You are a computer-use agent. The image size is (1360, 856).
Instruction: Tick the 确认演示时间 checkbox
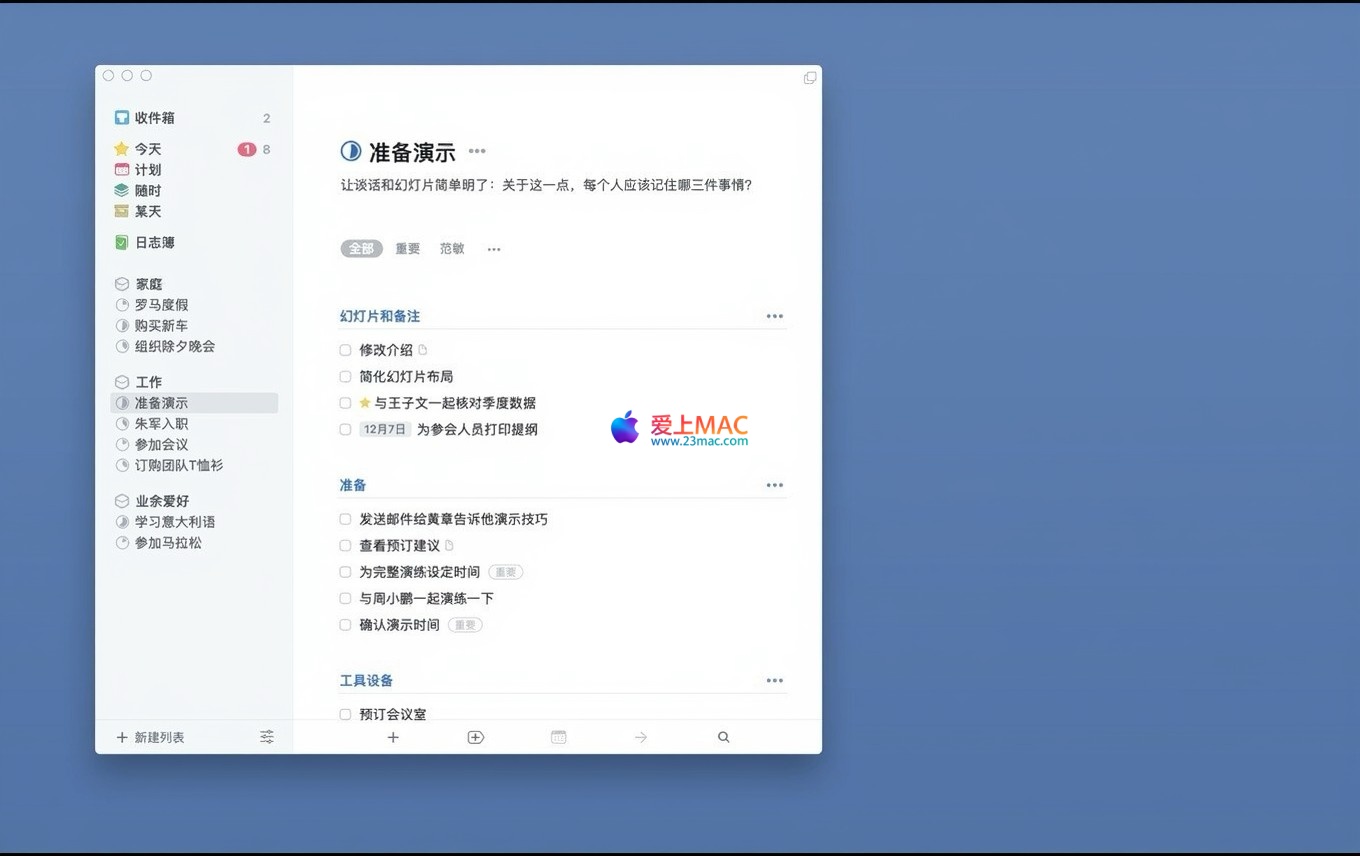click(x=345, y=625)
